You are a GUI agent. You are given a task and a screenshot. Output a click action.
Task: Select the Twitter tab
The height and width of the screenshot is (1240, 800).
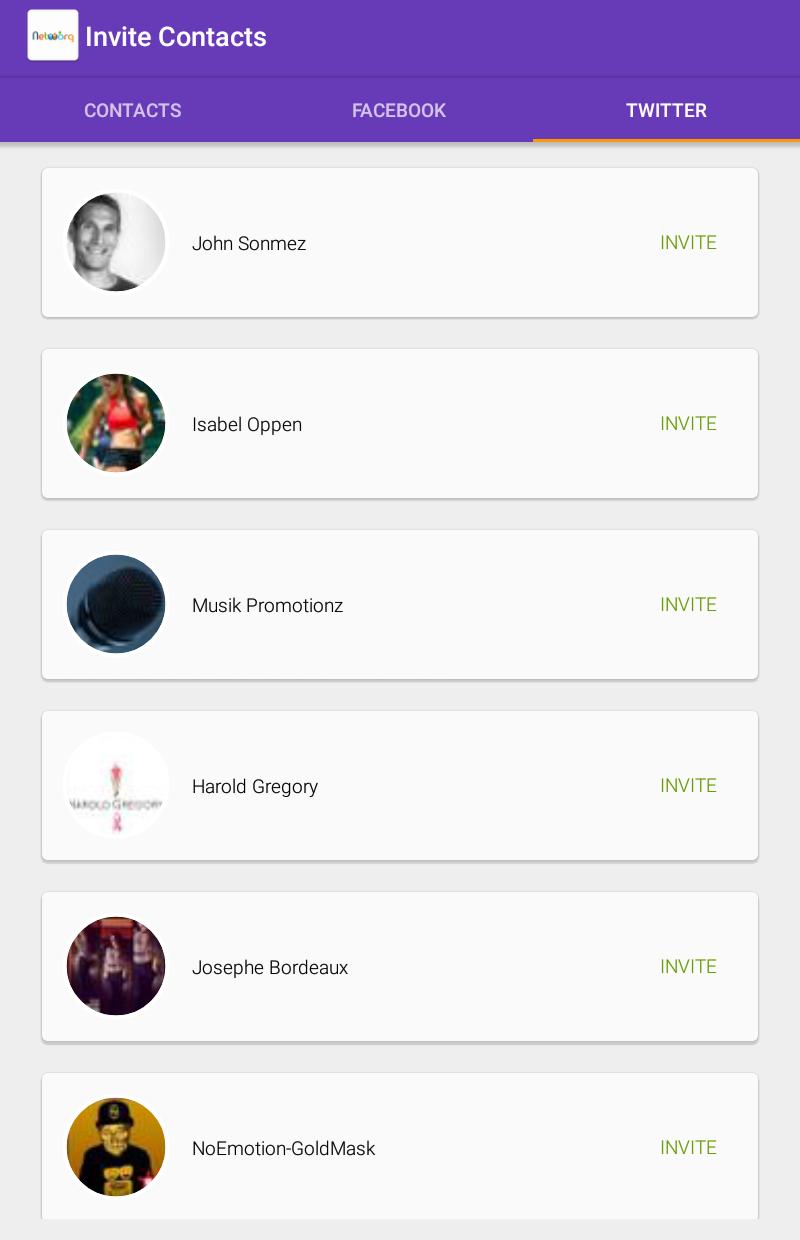point(666,111)
